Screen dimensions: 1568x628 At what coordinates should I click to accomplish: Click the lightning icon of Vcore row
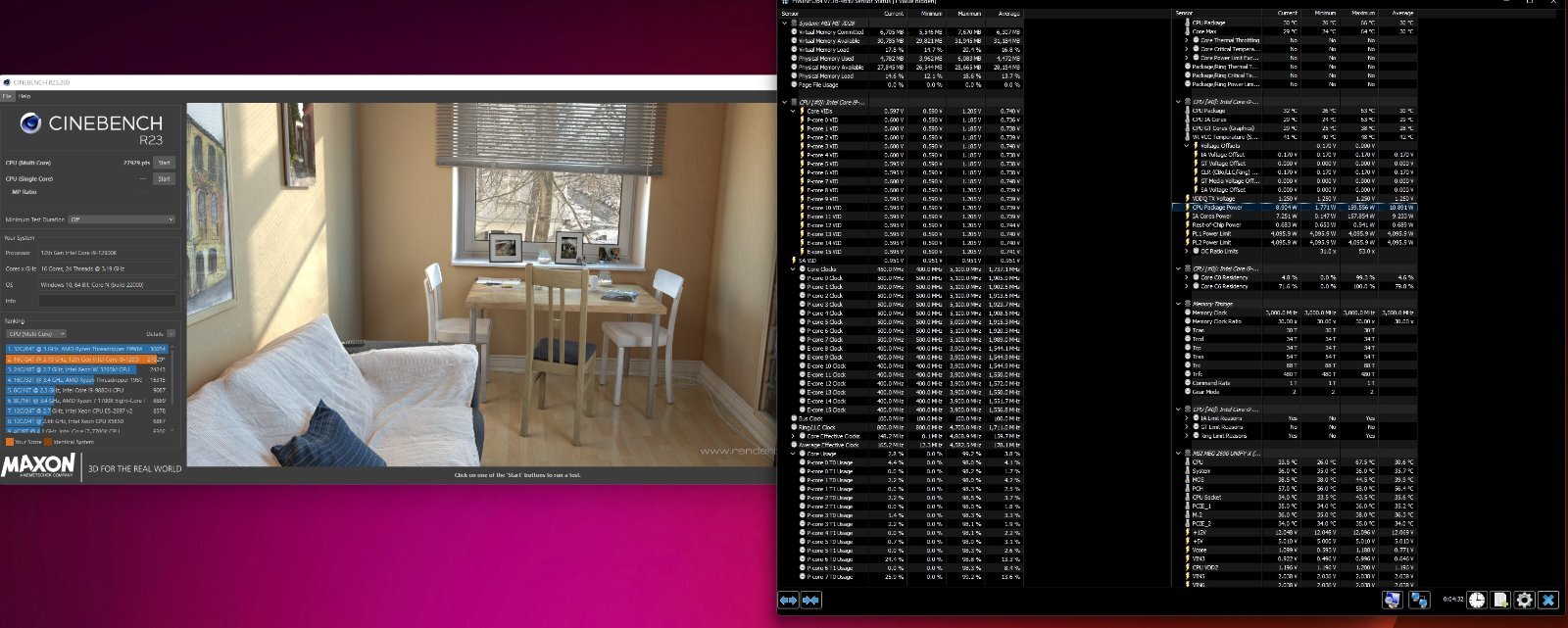tap(1187, 550)
